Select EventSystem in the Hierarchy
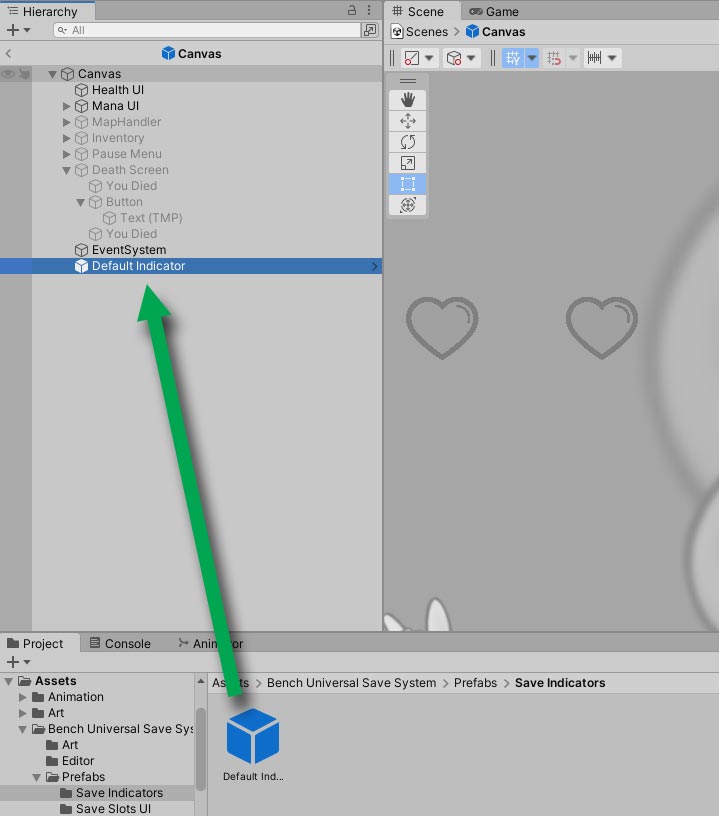The image size is (719, 816). click(129, 250)
